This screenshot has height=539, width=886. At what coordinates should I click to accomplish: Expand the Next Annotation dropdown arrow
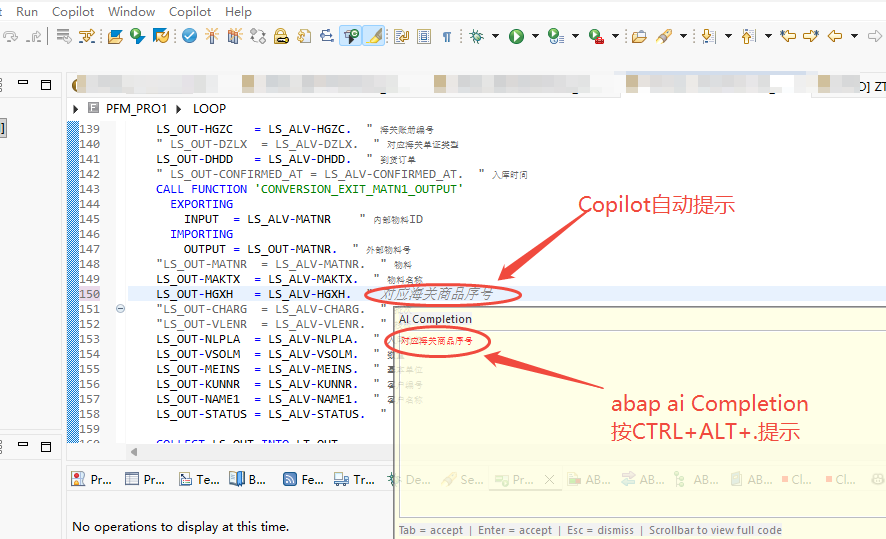[728, 37]
